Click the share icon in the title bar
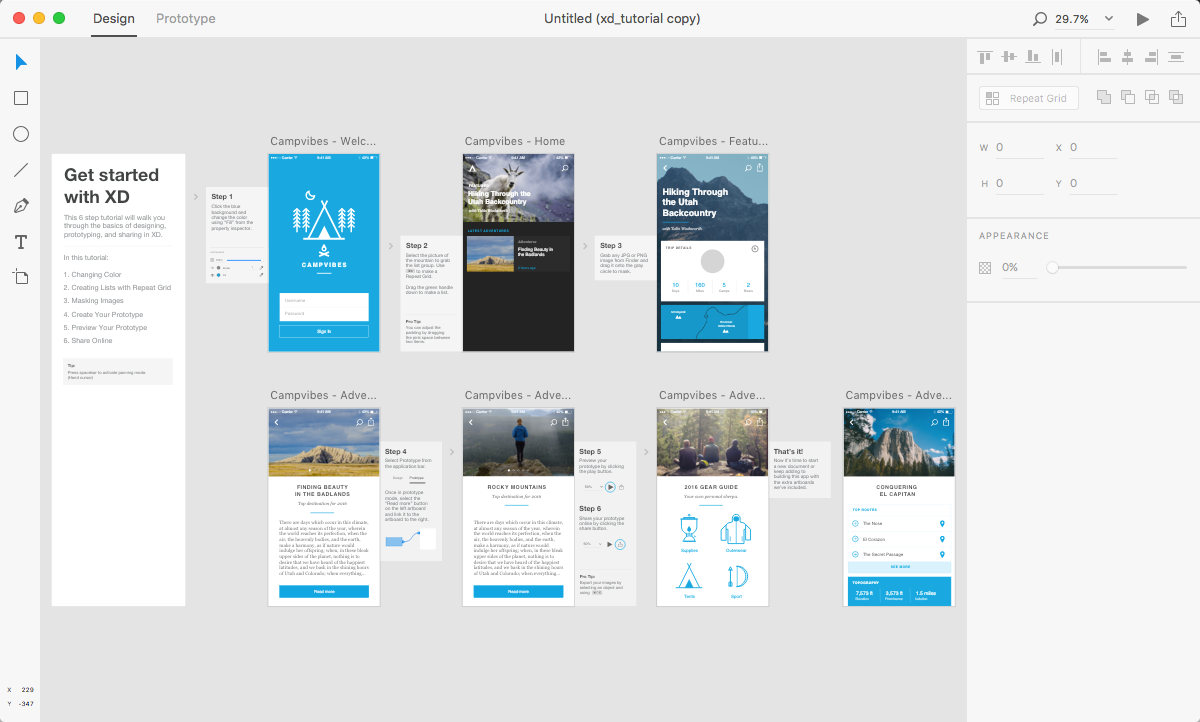The width and height of the screenshot is (1200, 722). click(1177, 18)
